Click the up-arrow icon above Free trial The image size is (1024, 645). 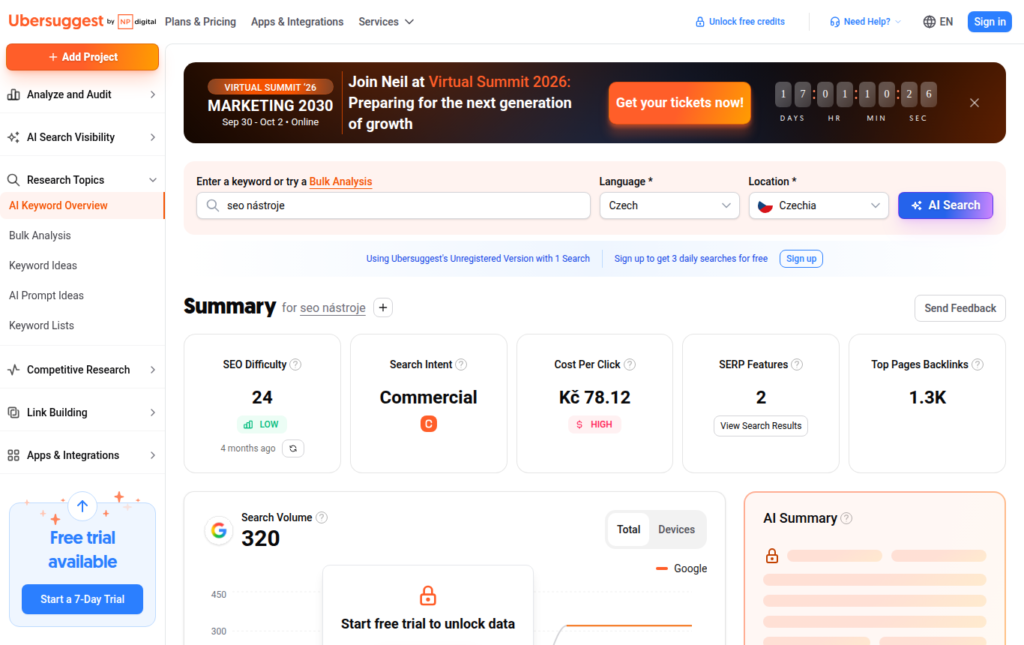pyautogui.click(x=82, y=506)
